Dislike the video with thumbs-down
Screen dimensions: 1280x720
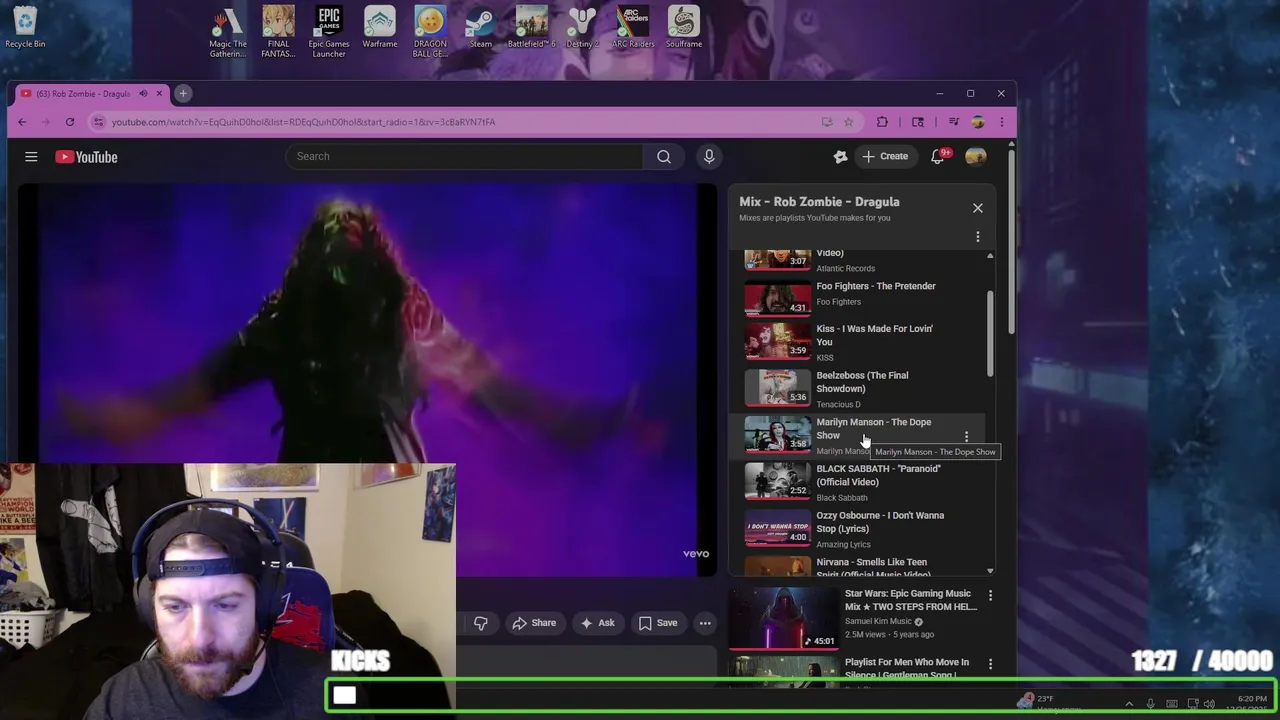coord(481,623)
